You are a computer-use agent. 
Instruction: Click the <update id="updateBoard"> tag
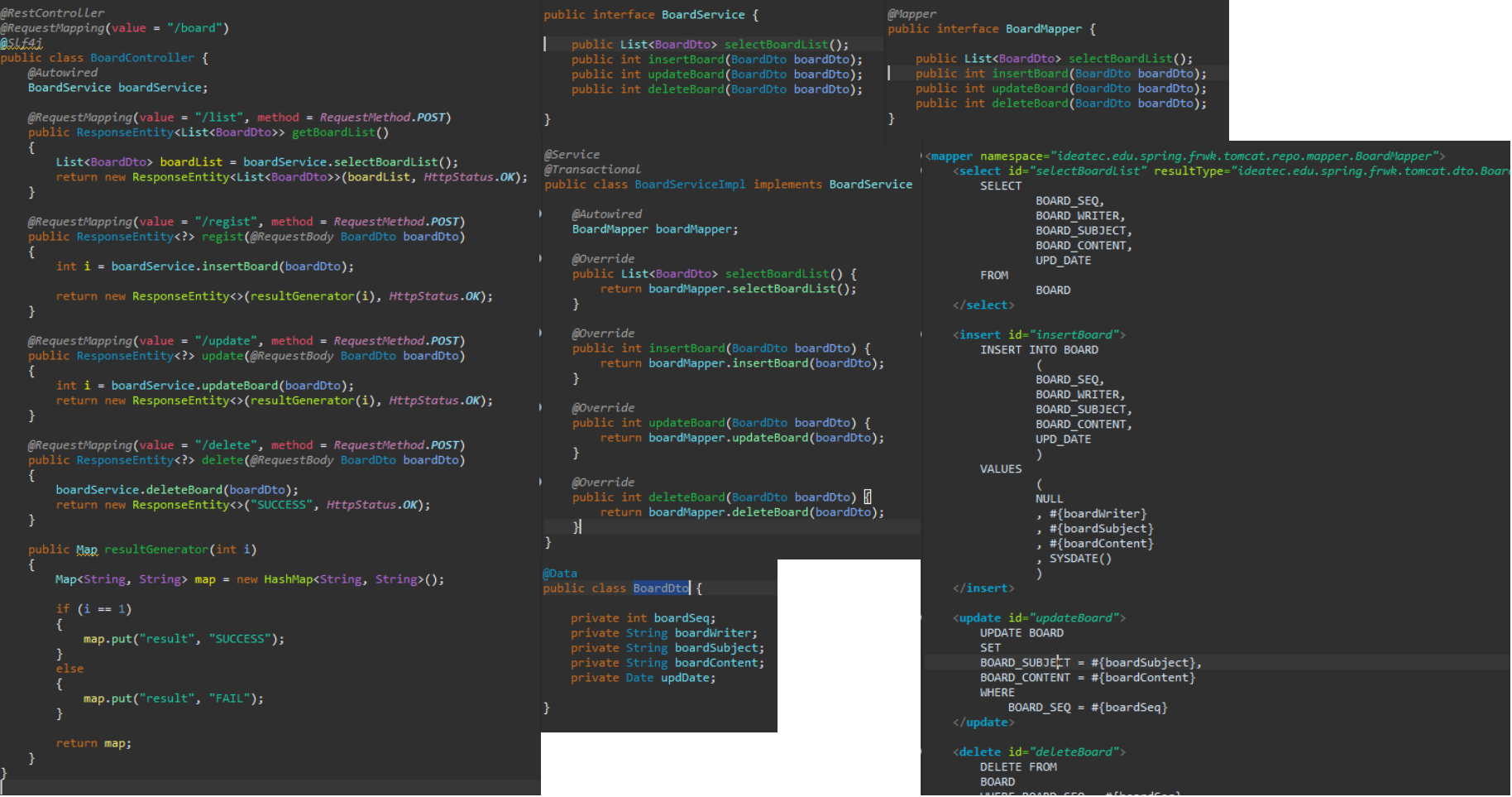click(1039, 618)
